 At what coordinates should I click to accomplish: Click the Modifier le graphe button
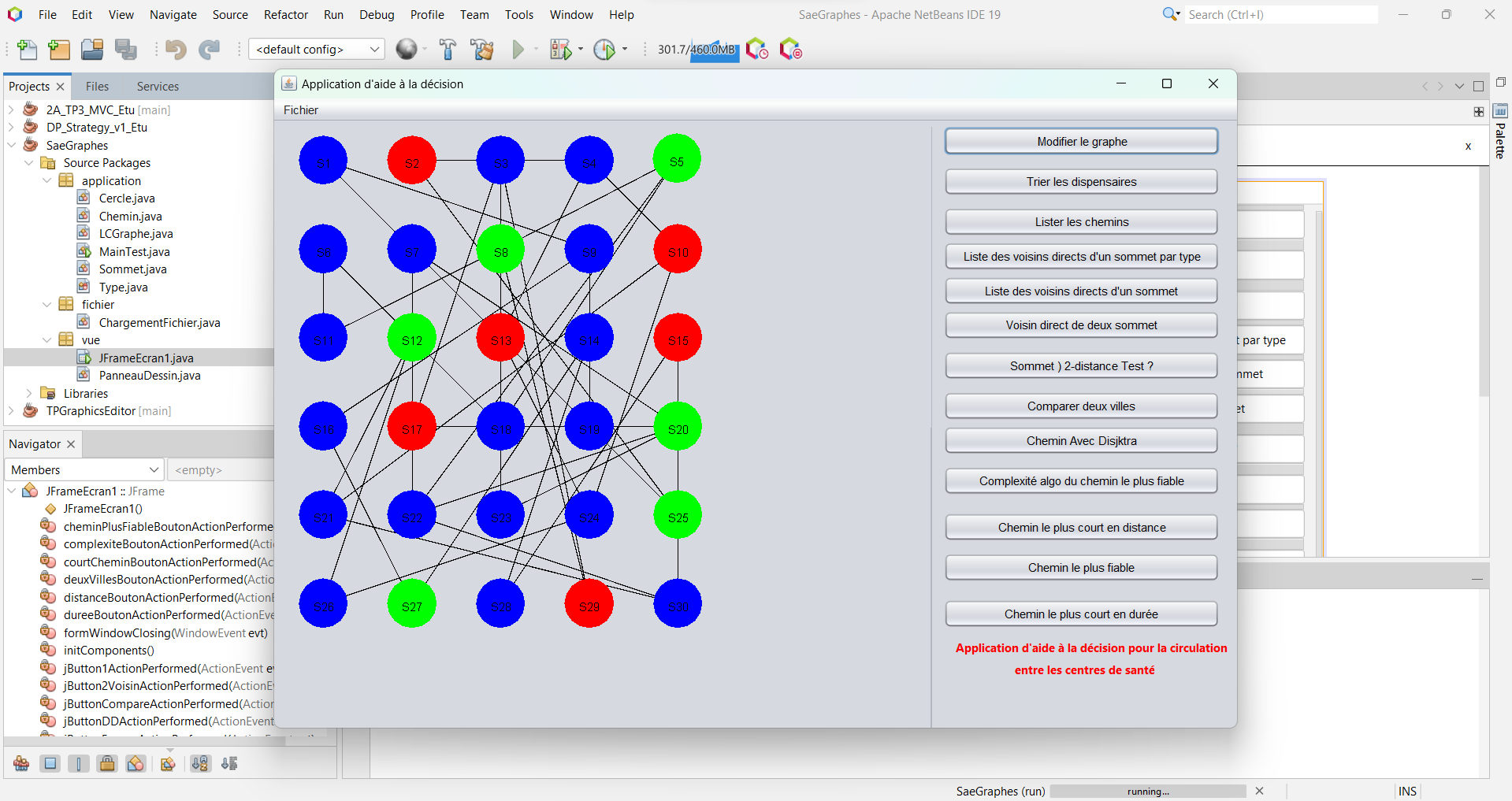coord(1081,142)
